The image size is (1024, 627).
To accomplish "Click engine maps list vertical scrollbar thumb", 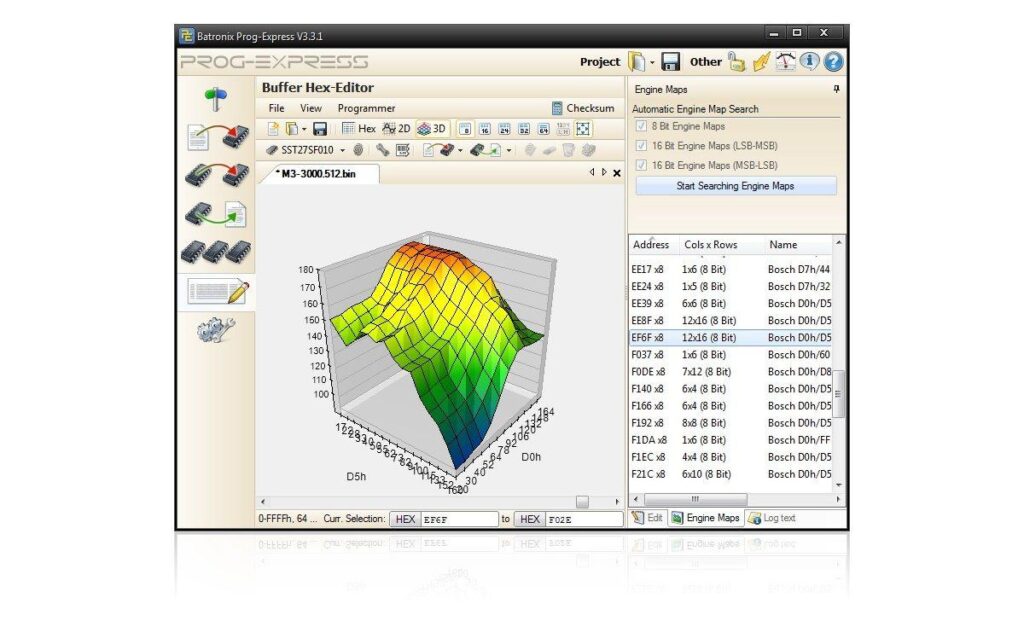I will tap(839, 394).
